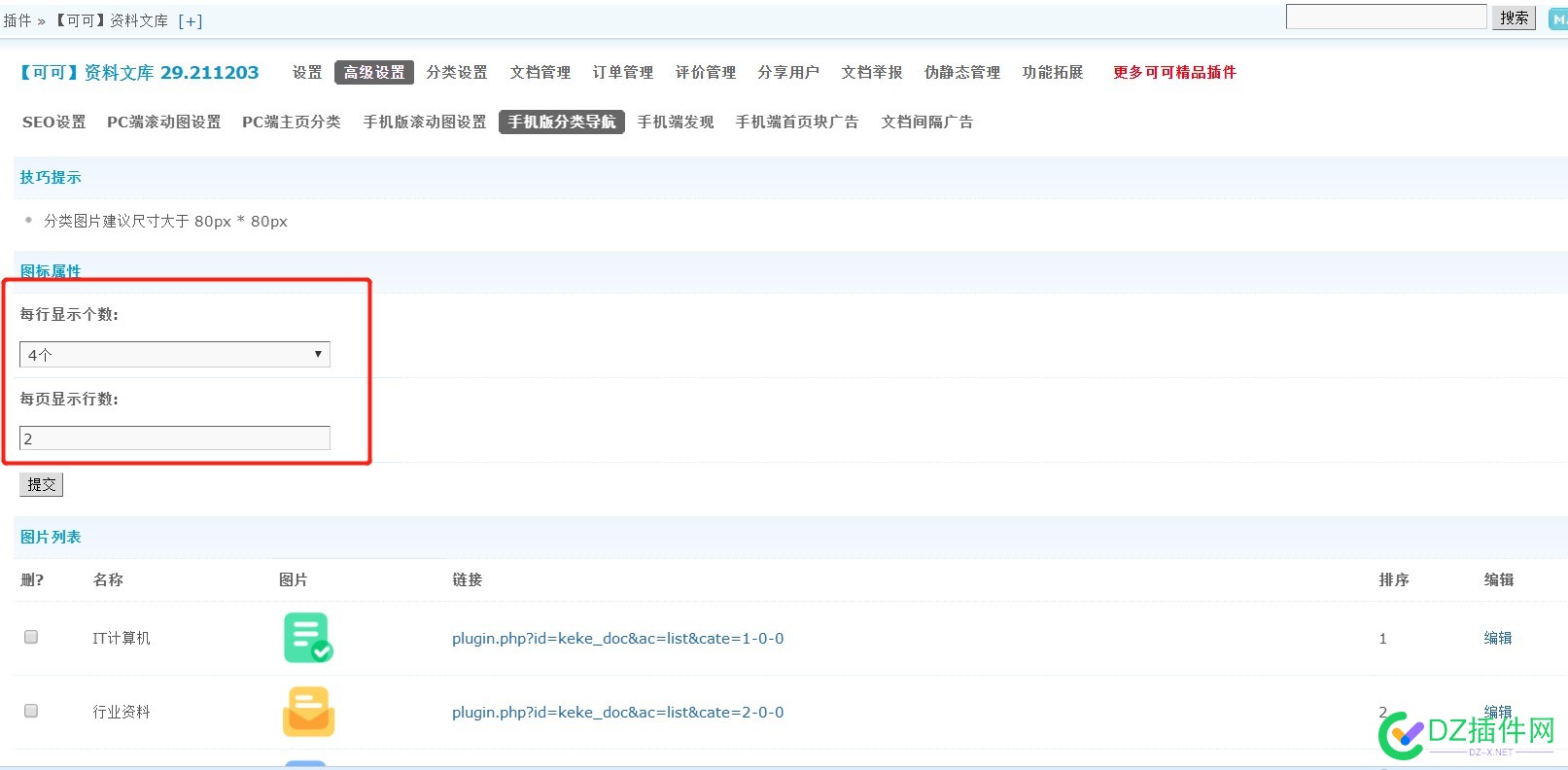
Task: Open the 每行显示个数 dropdown showing 4个
Action: click(175, 354)
